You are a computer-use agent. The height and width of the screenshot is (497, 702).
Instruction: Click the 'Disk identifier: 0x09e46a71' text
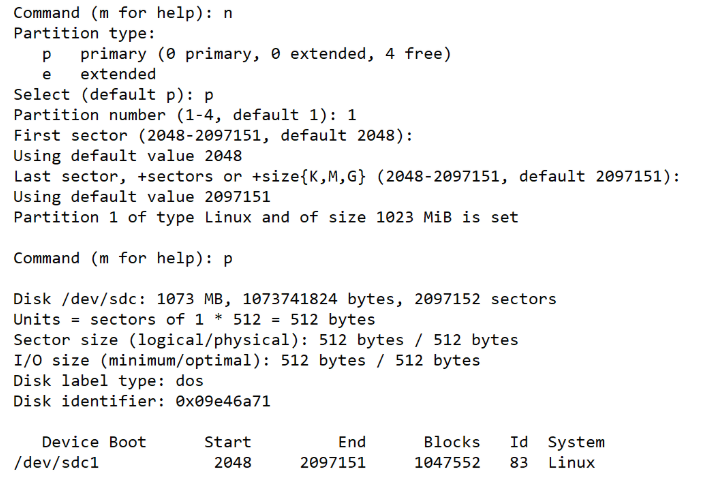(141, 402)
